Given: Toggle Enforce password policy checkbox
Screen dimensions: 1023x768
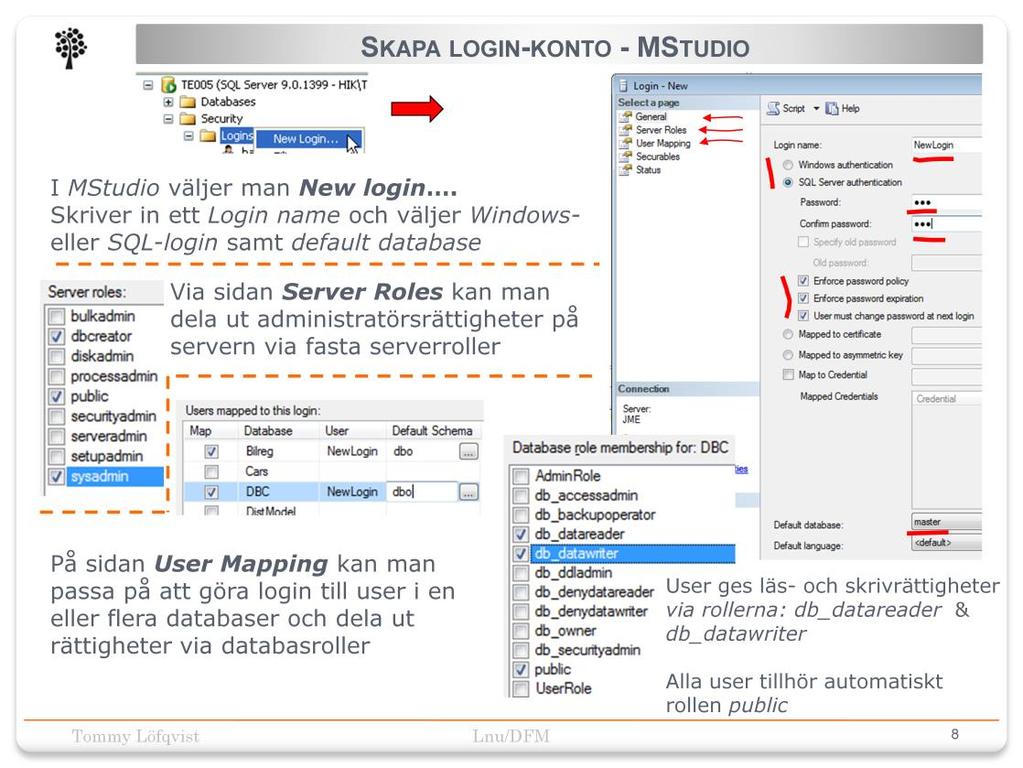Looking at the screenshot, I should pos(804,281).
